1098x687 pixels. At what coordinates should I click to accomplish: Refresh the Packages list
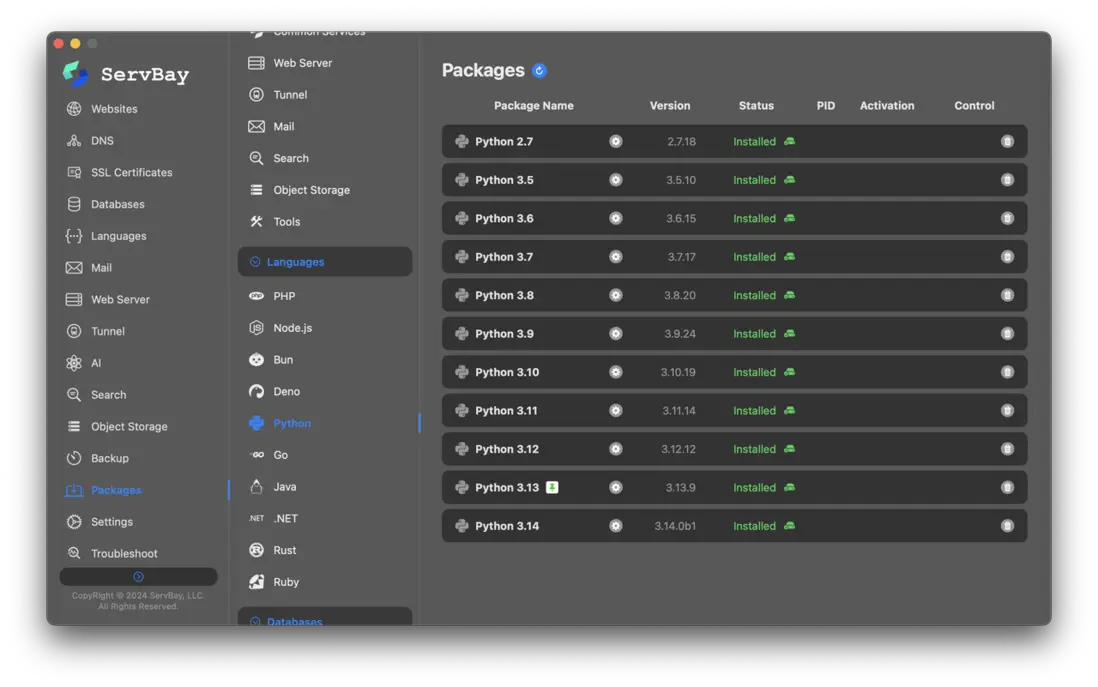click(x=539, y=71)
